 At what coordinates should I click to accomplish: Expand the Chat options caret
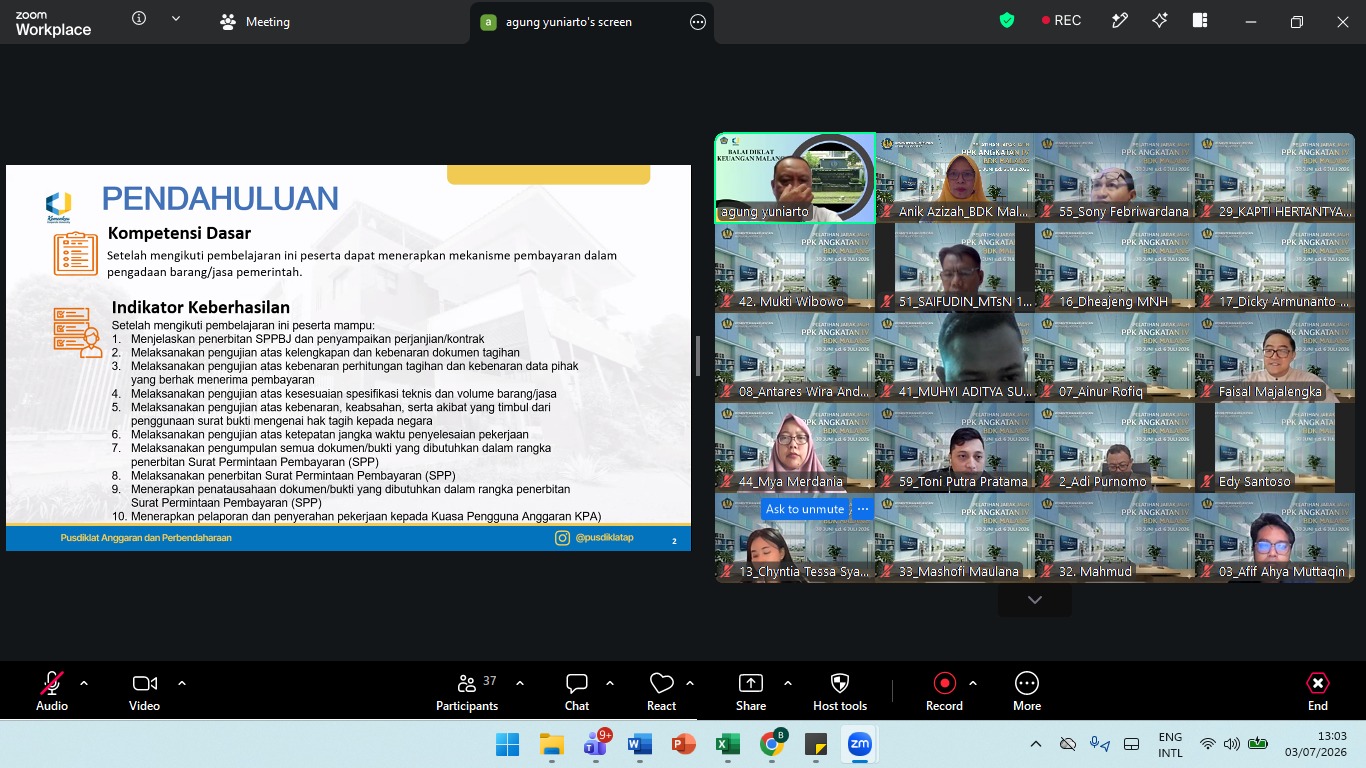610,683
